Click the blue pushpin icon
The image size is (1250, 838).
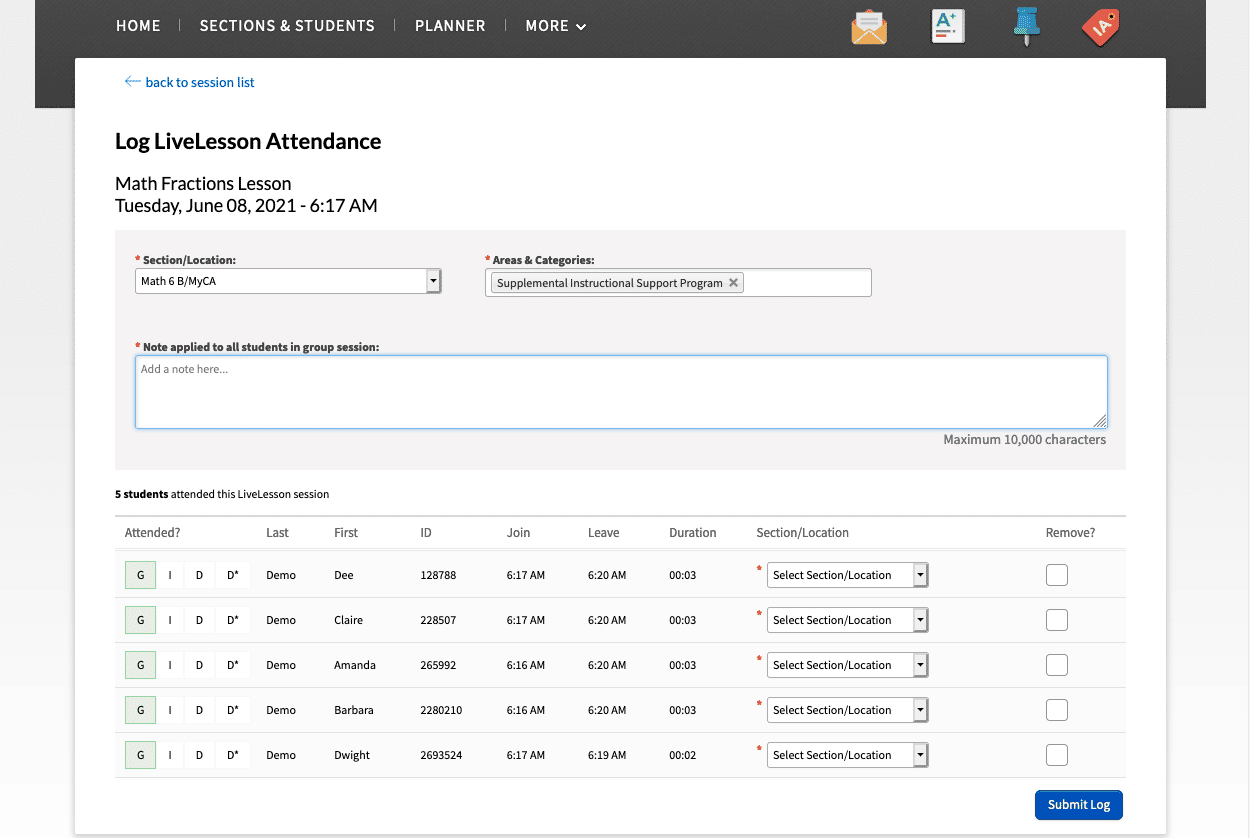click(x=1026, y=27)
